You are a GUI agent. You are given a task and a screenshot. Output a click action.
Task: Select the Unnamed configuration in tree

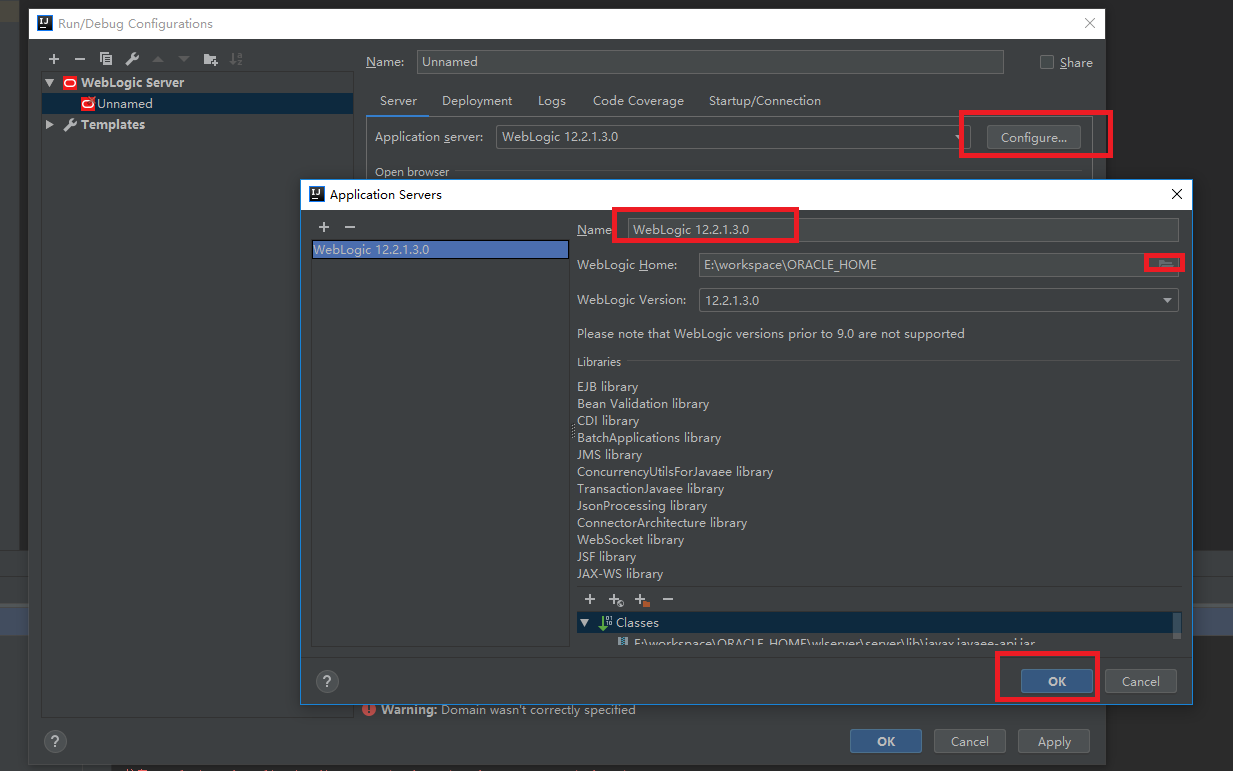pyautogui.click(x=197, y=104)
